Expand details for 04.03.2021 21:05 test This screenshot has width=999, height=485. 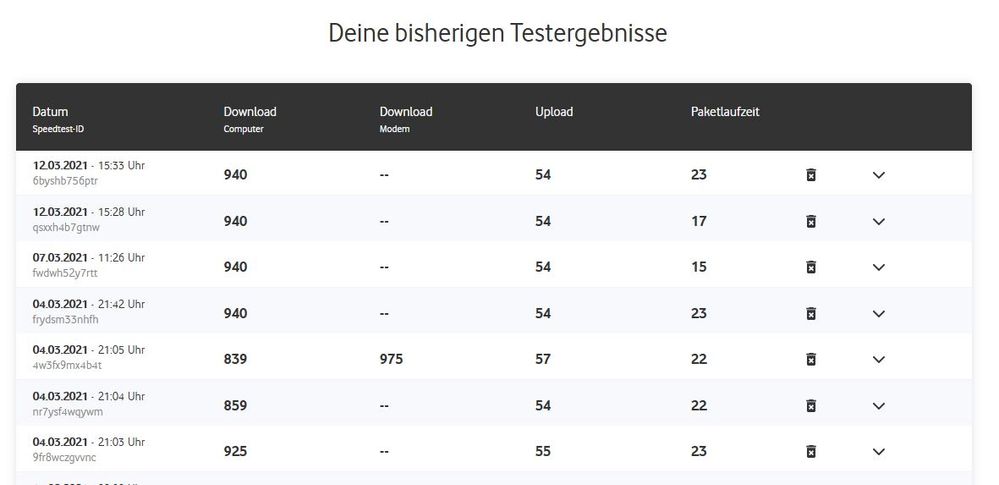879,359
